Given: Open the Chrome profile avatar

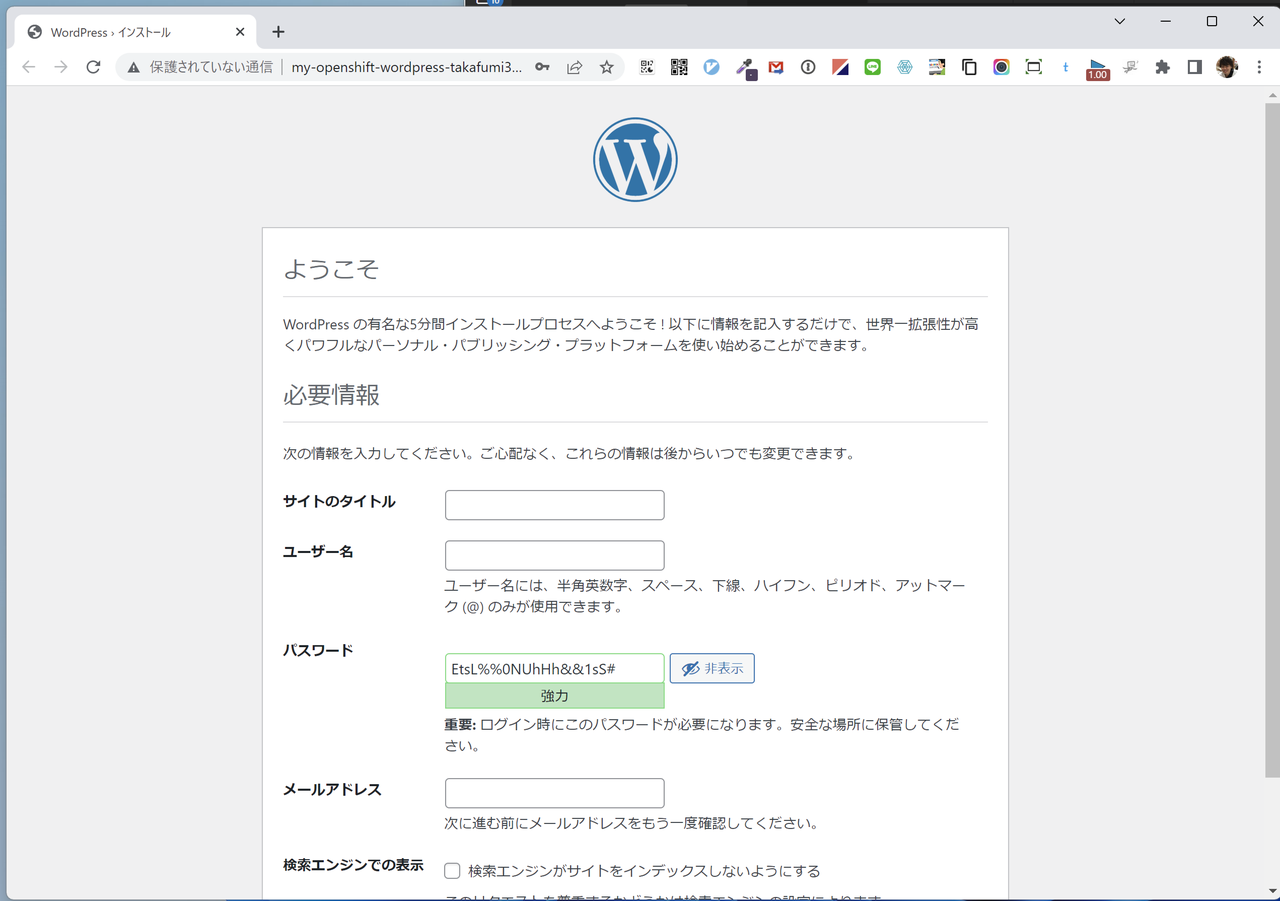Looking at the screenshot, I should pyautogui.click(x=1227, y=67).
